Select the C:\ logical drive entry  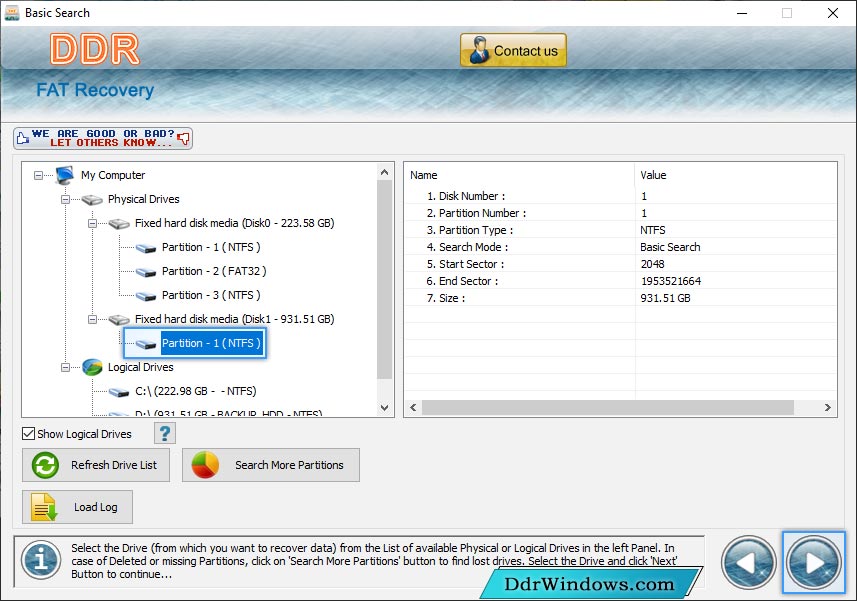195,391
